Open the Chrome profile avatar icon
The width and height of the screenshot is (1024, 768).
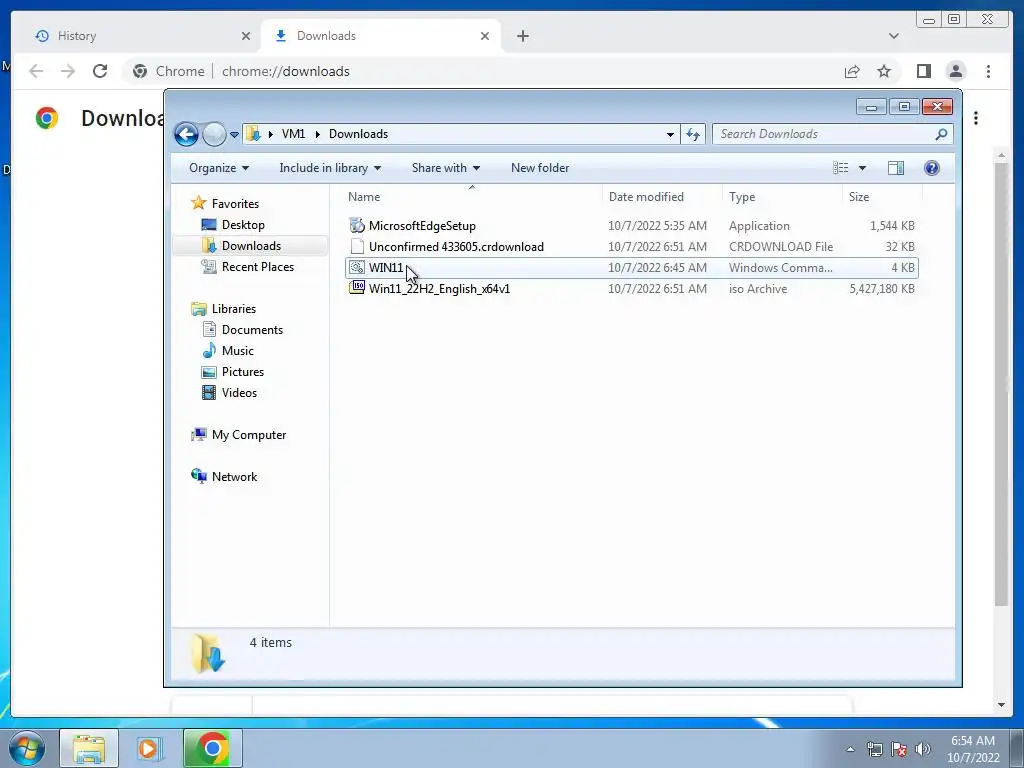point(955,71)
